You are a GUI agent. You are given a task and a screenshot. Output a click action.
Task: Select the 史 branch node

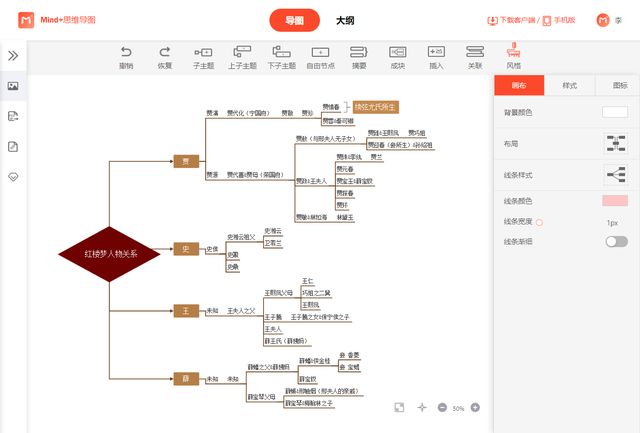(186, 249)
